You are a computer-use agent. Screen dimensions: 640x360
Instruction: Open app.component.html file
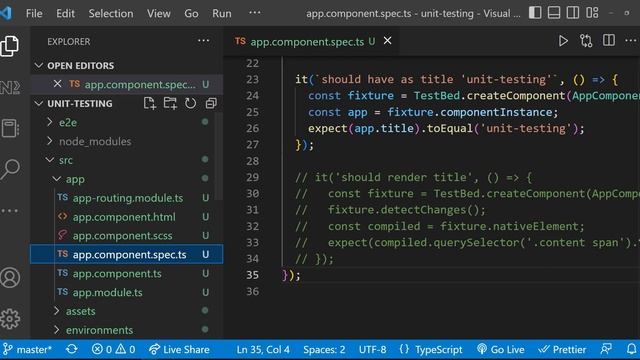[127, 217]
